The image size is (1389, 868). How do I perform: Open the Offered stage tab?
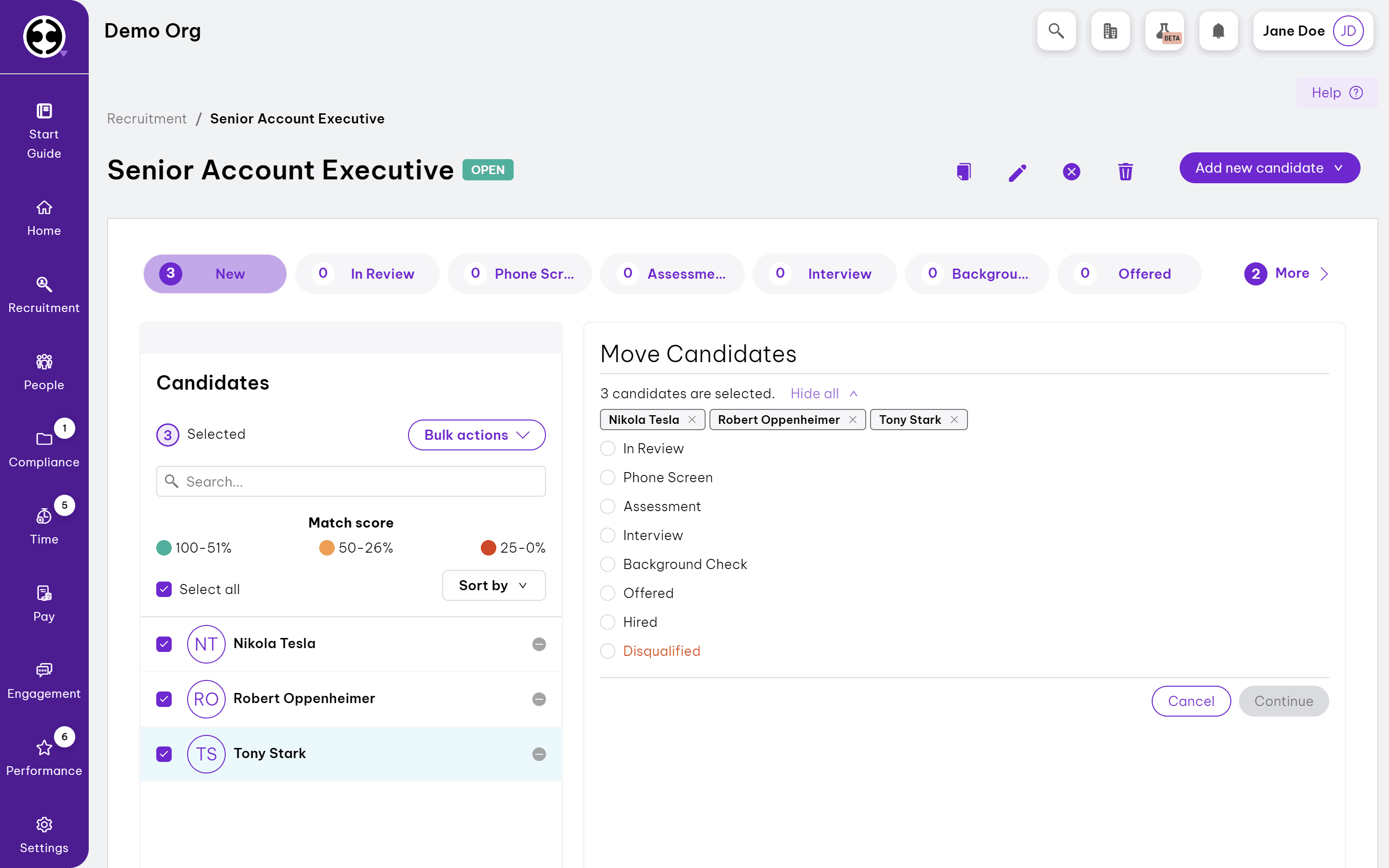1129,274
